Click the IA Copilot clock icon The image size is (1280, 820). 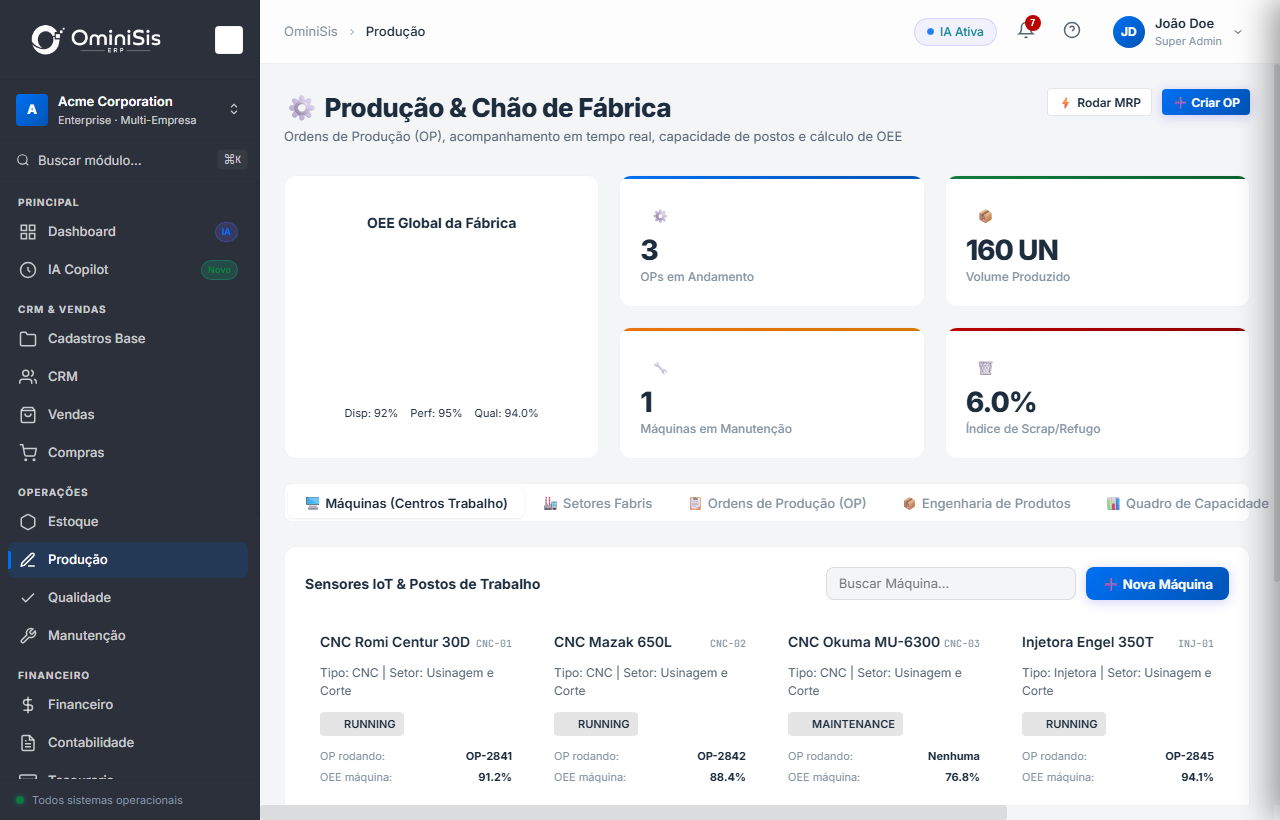pos(28,270)
